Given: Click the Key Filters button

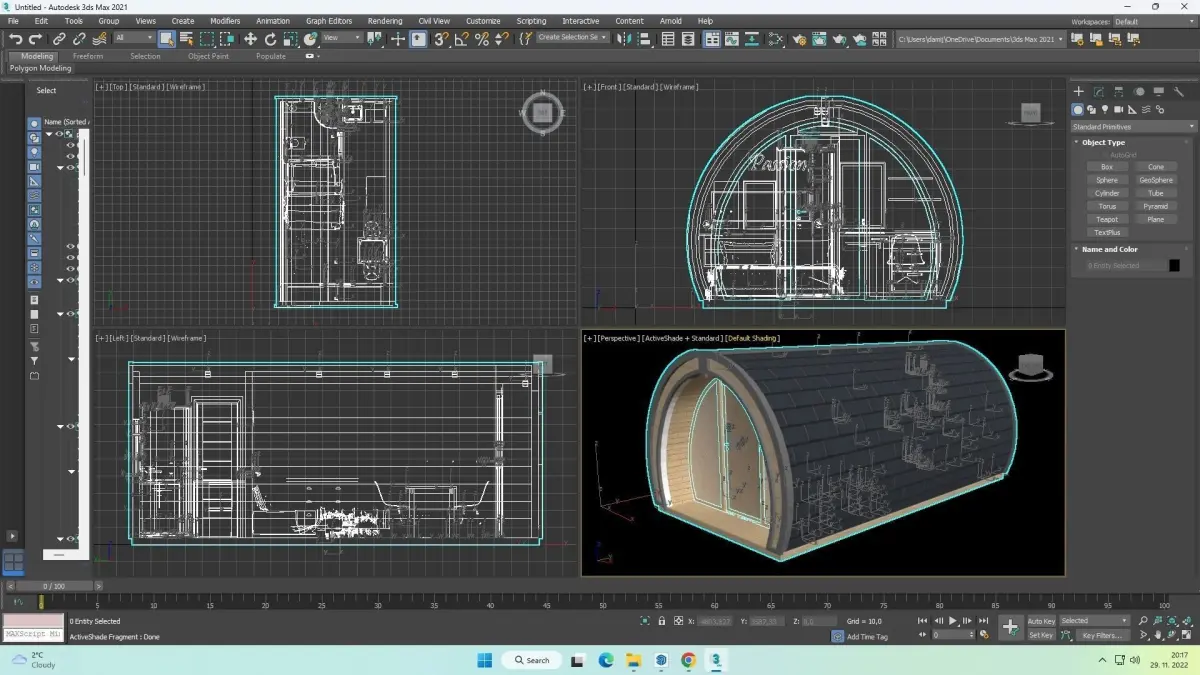Looking at the screenshot, I should click(x=1101, y=635).
